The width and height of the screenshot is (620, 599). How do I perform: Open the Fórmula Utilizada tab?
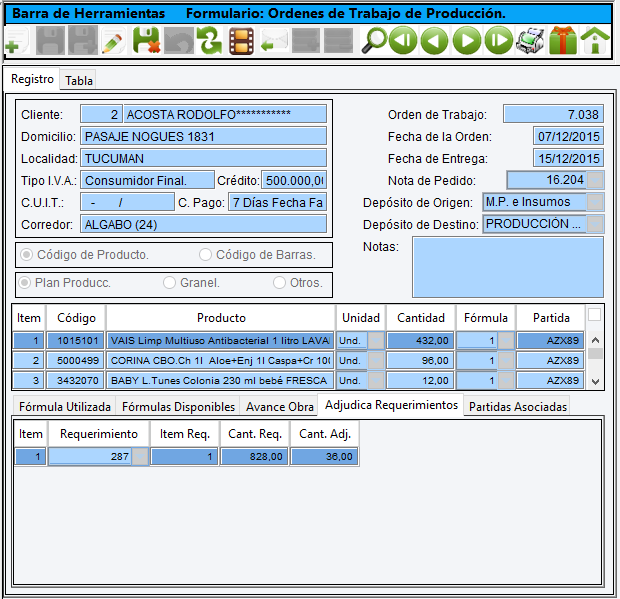click(x=65, y=406)
